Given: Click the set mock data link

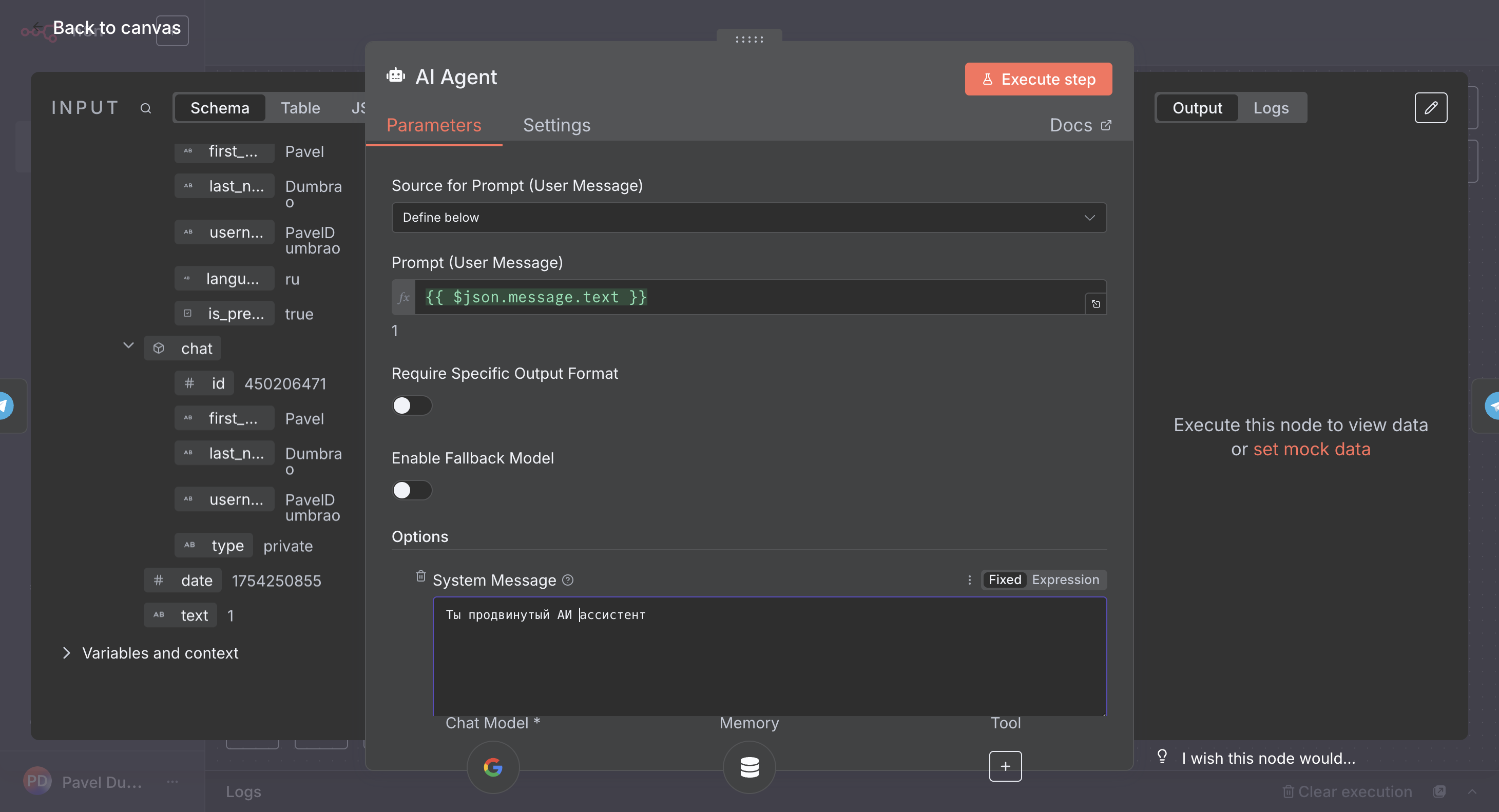Looking at the screenshot, I should pyautogui.click(x=1311, y=449).
